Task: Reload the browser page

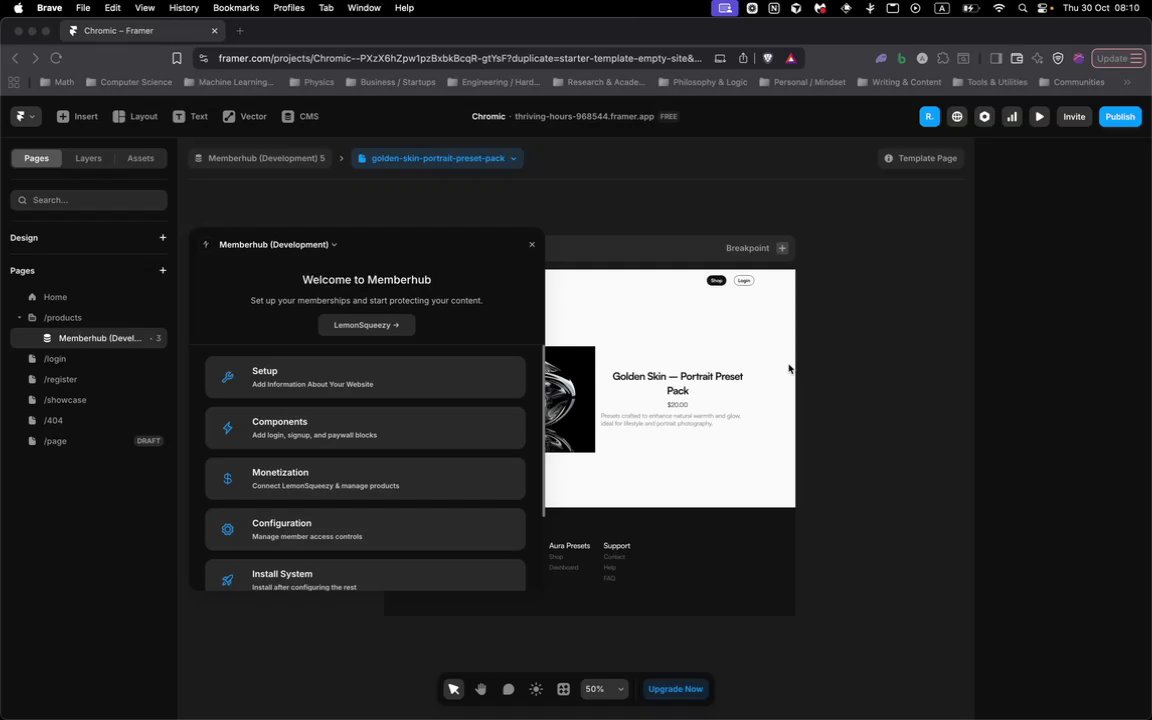Action: [56, 58]
